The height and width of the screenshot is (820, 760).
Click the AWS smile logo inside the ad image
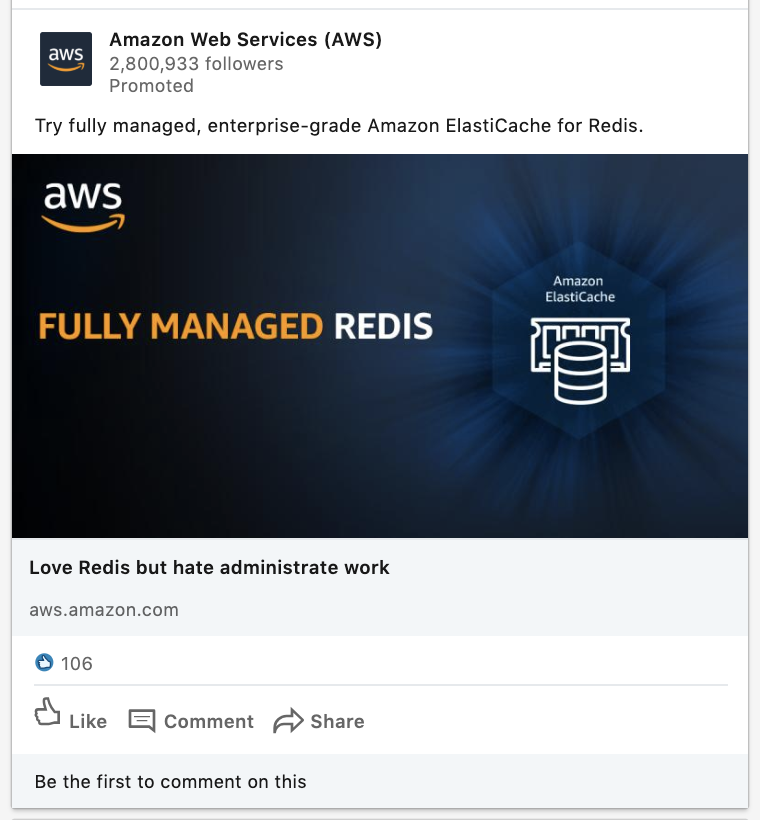[x=82, y=202]
